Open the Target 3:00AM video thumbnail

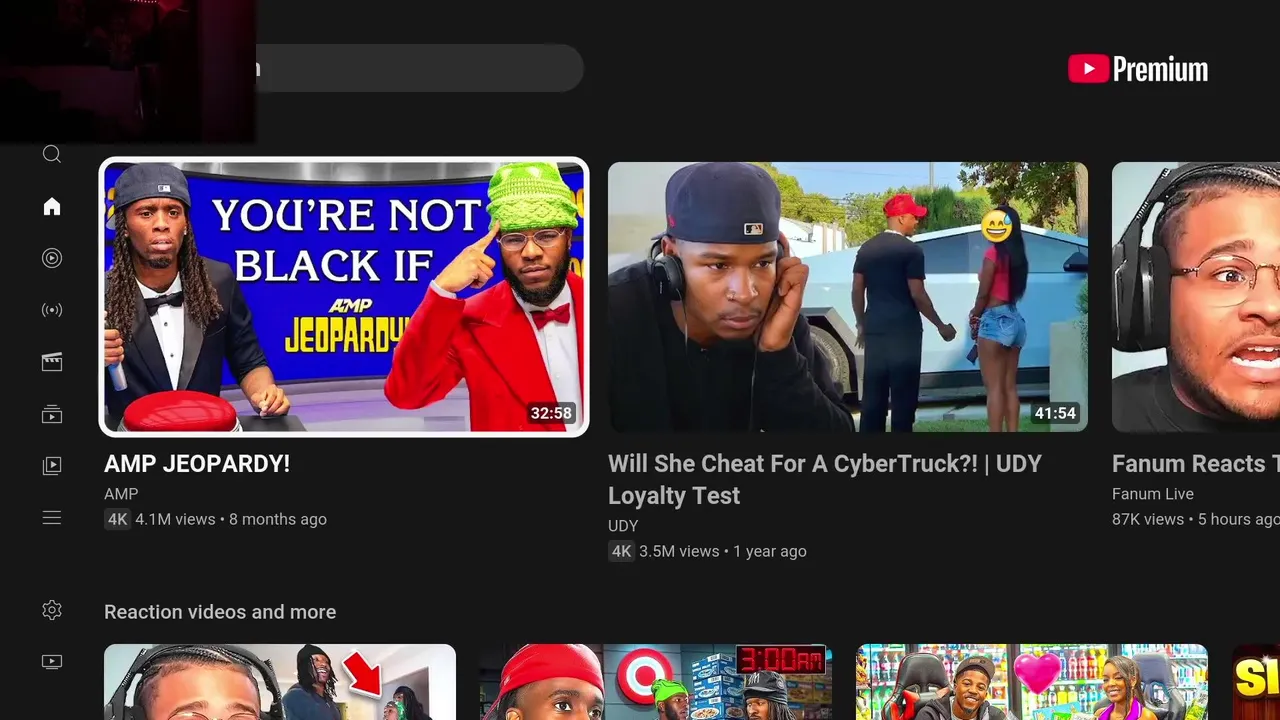(656, 682)
